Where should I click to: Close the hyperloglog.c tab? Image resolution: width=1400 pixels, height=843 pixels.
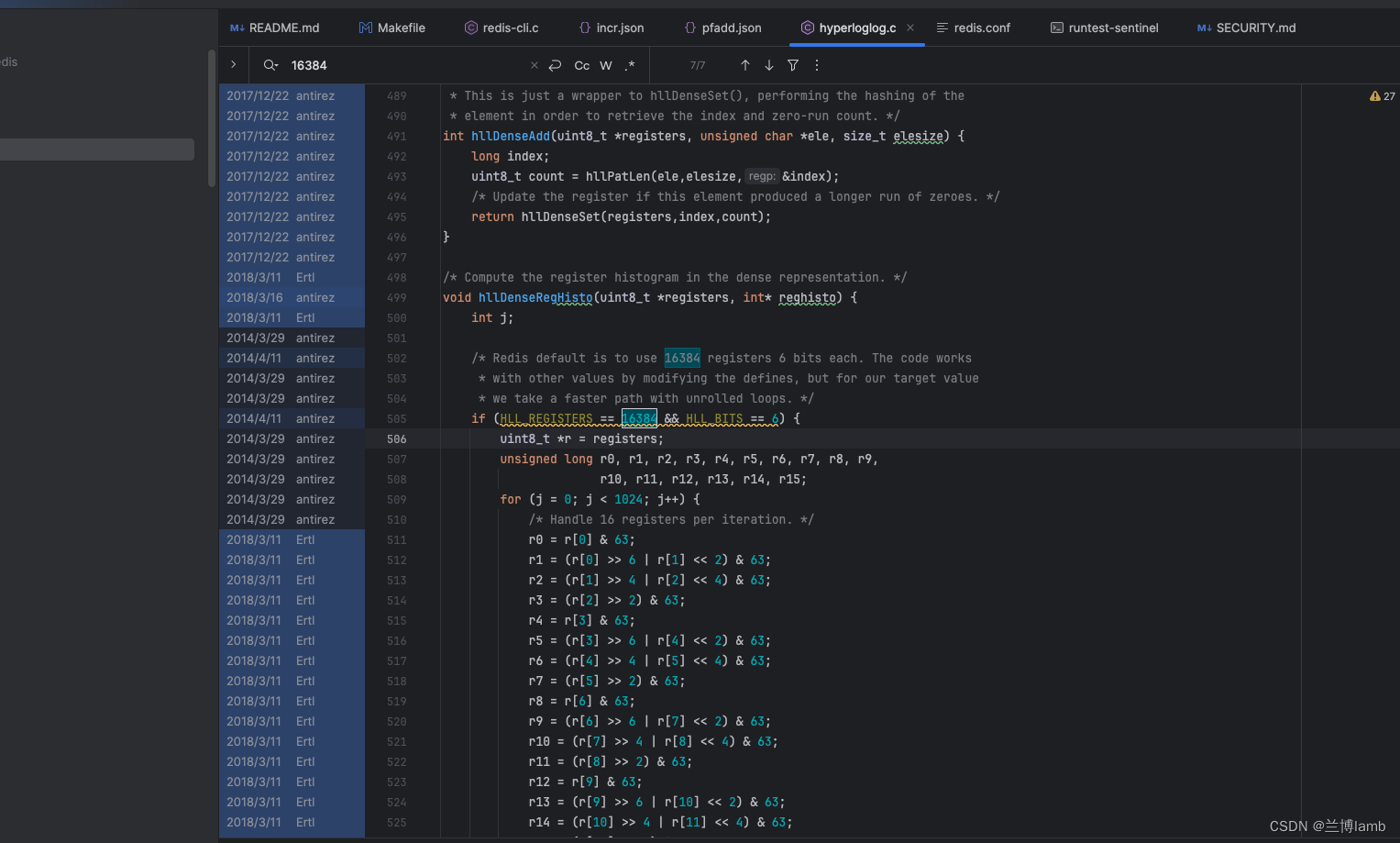(x=910, y=28)
